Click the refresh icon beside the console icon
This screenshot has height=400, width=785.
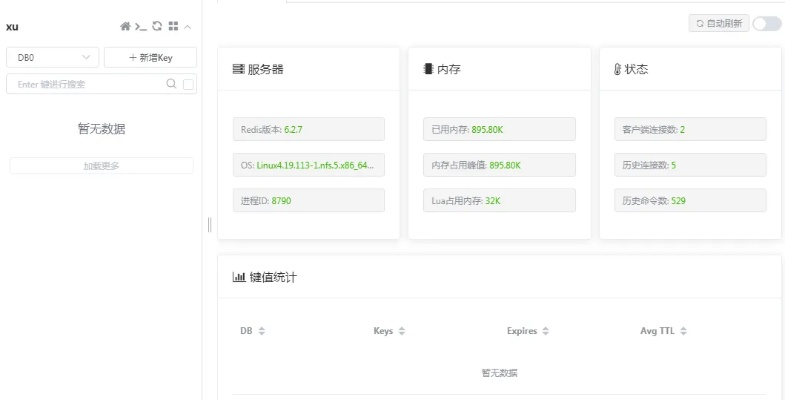[x=157, y=26]
